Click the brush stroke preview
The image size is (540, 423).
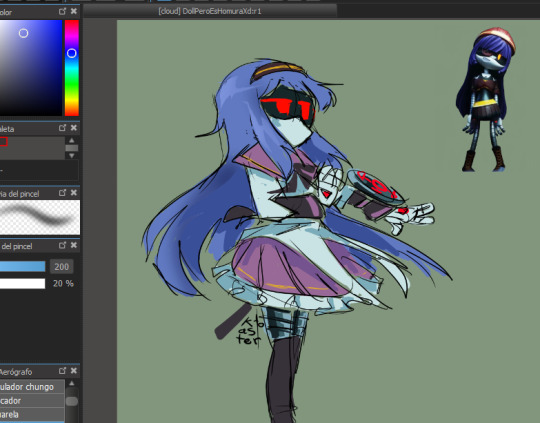[40, 217]
